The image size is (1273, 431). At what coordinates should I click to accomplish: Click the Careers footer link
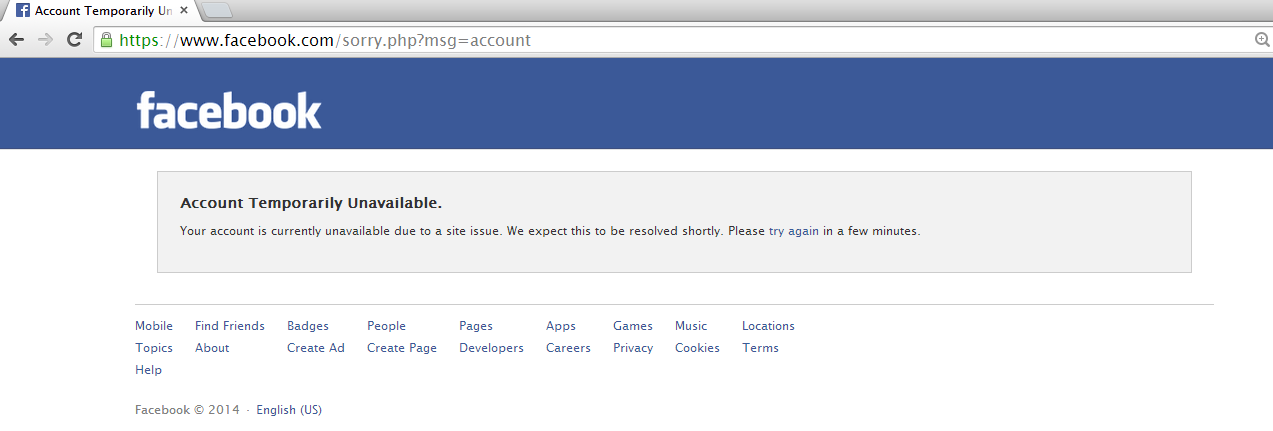pos(568,348)
